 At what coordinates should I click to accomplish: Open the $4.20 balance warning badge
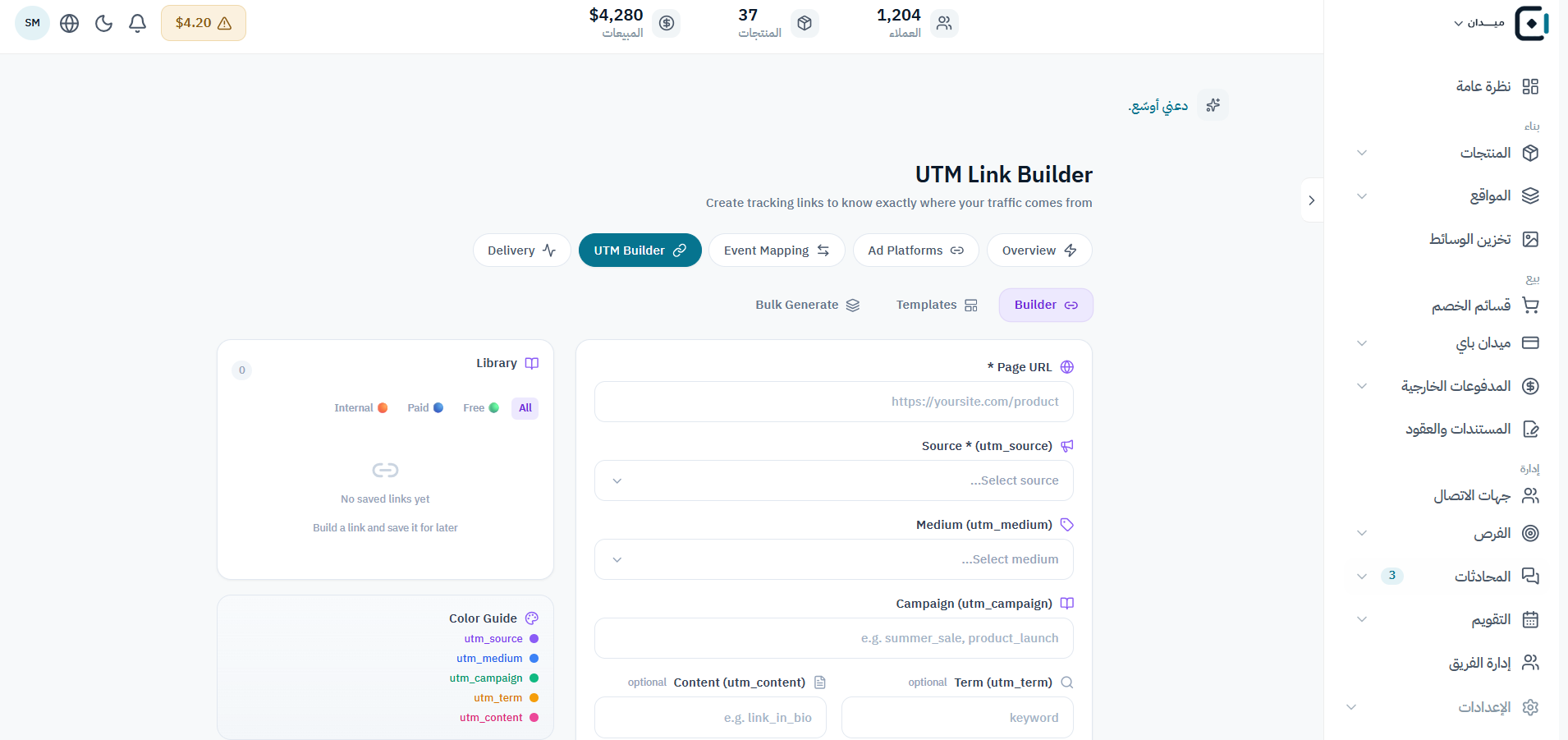[x=204, y=23]
